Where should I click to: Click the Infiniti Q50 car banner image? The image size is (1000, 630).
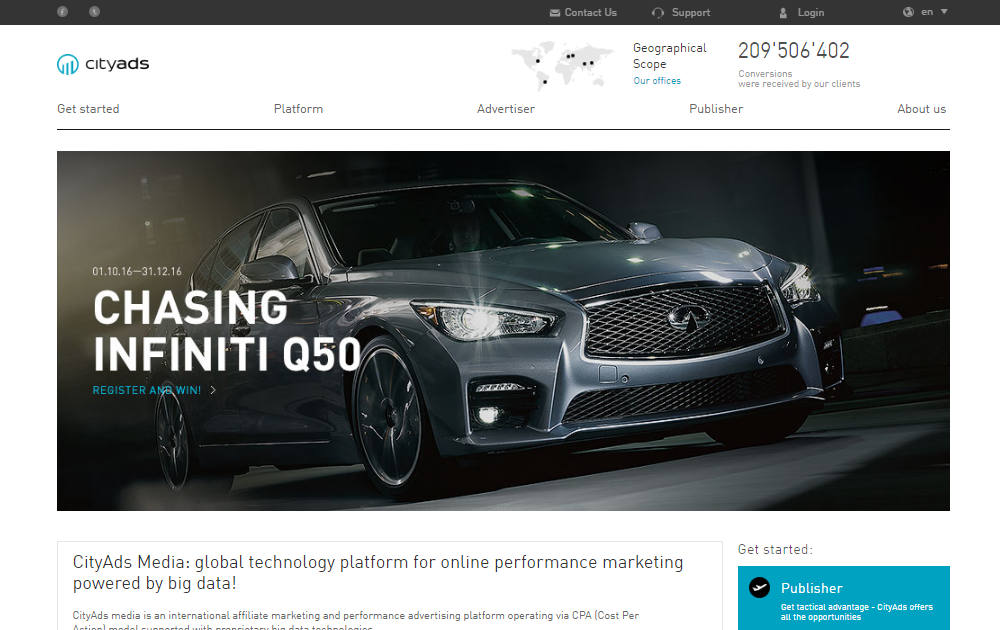click(x=600, y=330)
